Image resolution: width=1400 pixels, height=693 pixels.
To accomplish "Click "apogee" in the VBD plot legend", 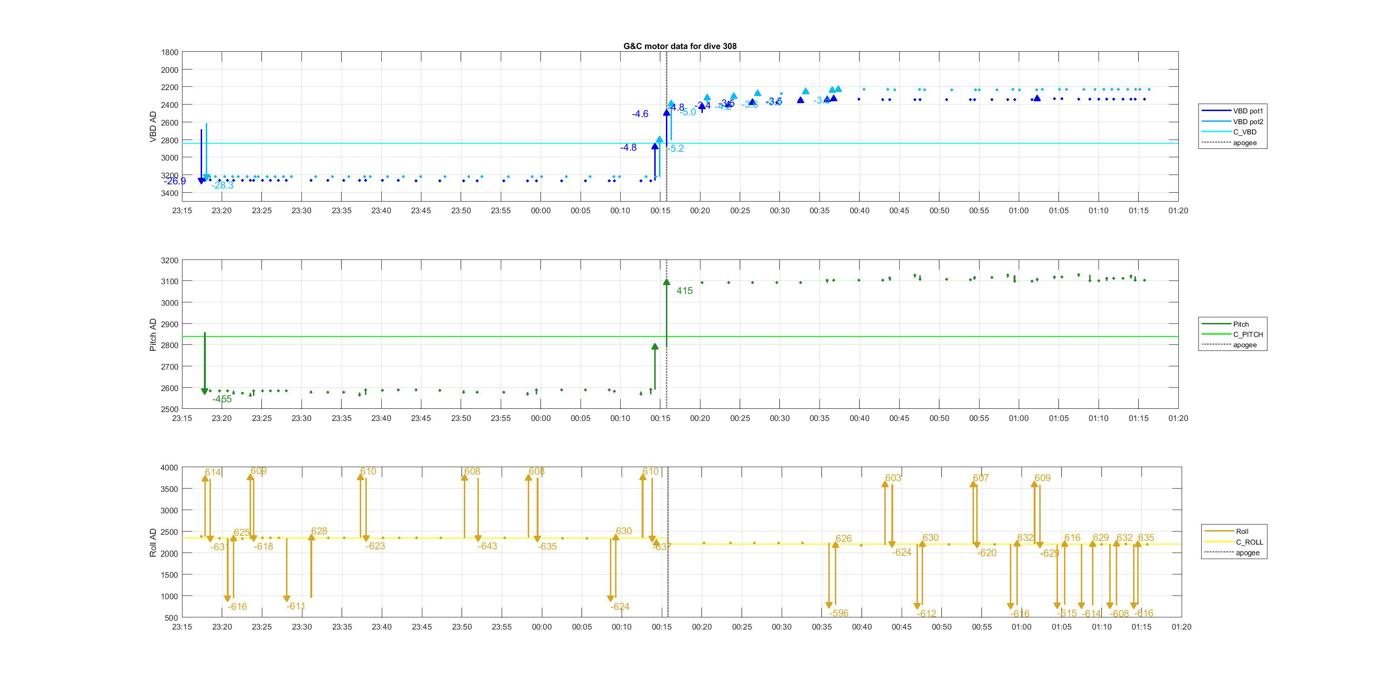I will pyautogui.click(x=1229, y=143).
